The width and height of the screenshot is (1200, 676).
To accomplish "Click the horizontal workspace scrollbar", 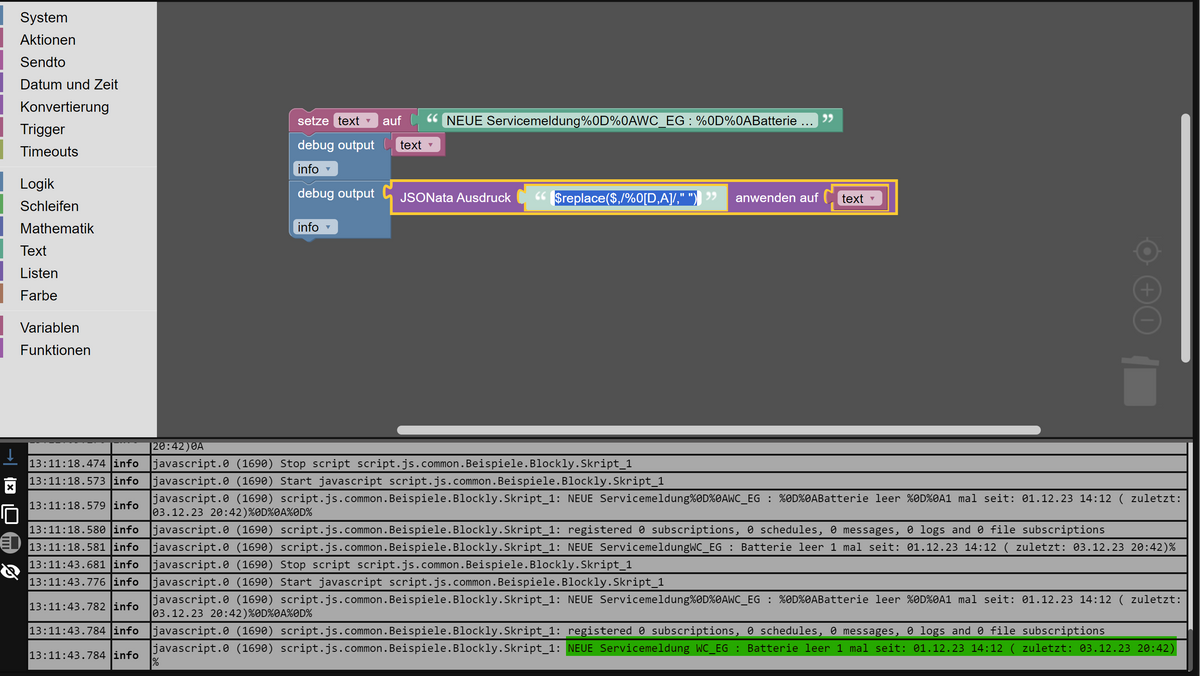I will pos(718,430).
